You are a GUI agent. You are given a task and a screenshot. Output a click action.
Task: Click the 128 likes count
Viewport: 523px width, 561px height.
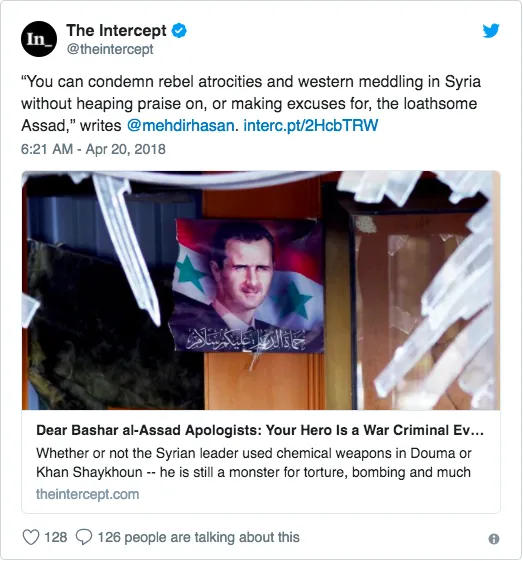(x=55, y=537)
